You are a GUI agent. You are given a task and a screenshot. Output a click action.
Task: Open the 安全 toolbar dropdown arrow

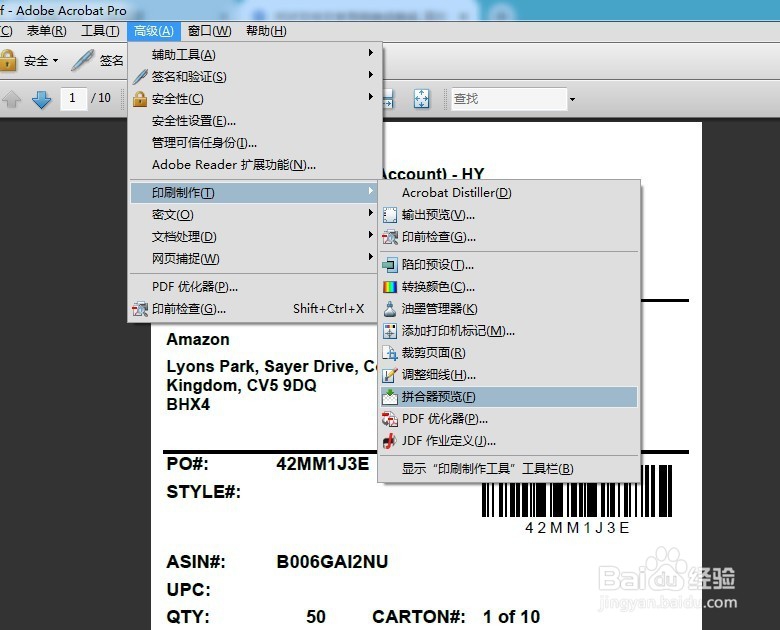(x=55, y=61)
